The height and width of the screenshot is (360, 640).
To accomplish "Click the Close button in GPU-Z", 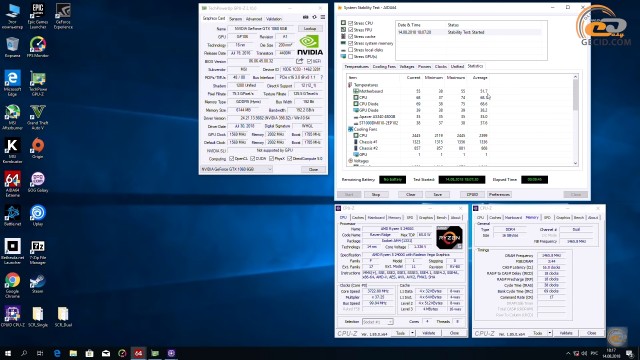I will [x=313, y=169].
